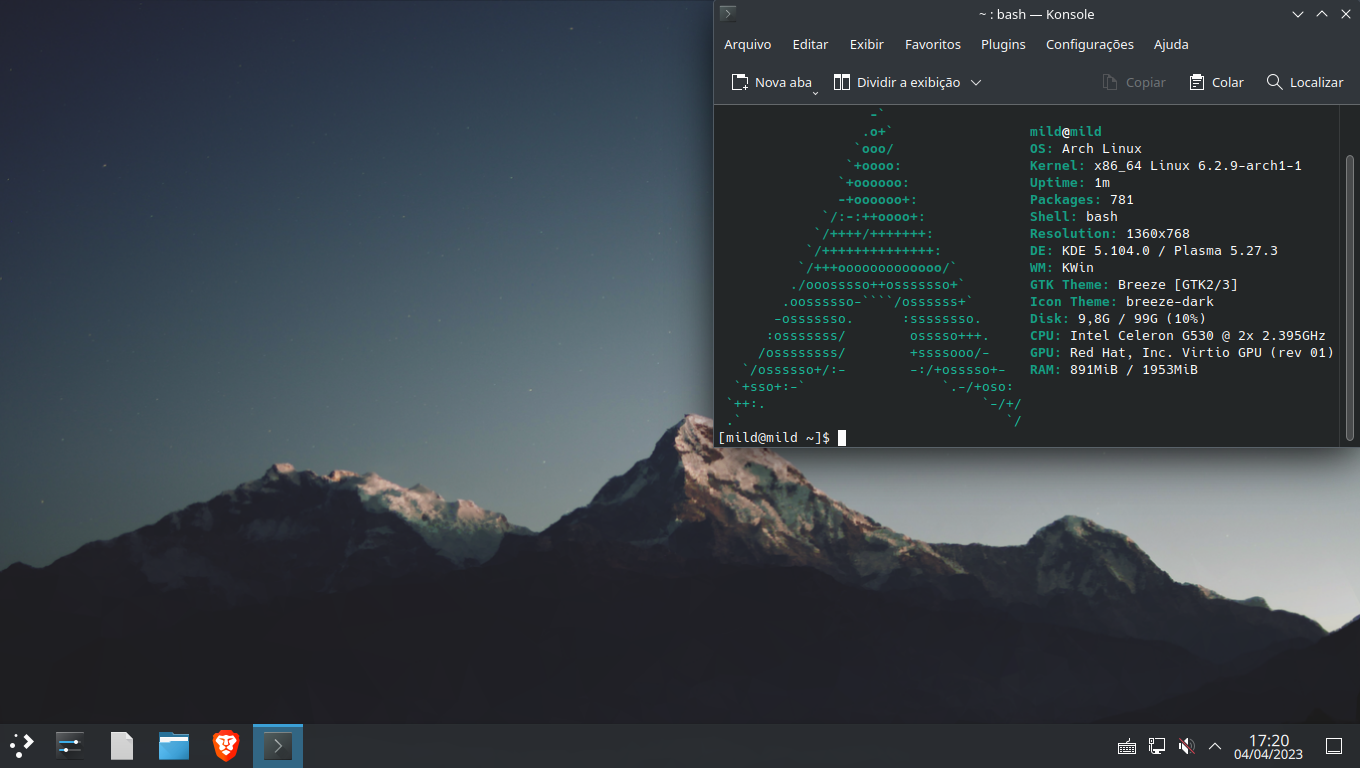The height and width of the screenshot is (768, 1360).
Task: Open the Favoritos menu
Action: 933,44
